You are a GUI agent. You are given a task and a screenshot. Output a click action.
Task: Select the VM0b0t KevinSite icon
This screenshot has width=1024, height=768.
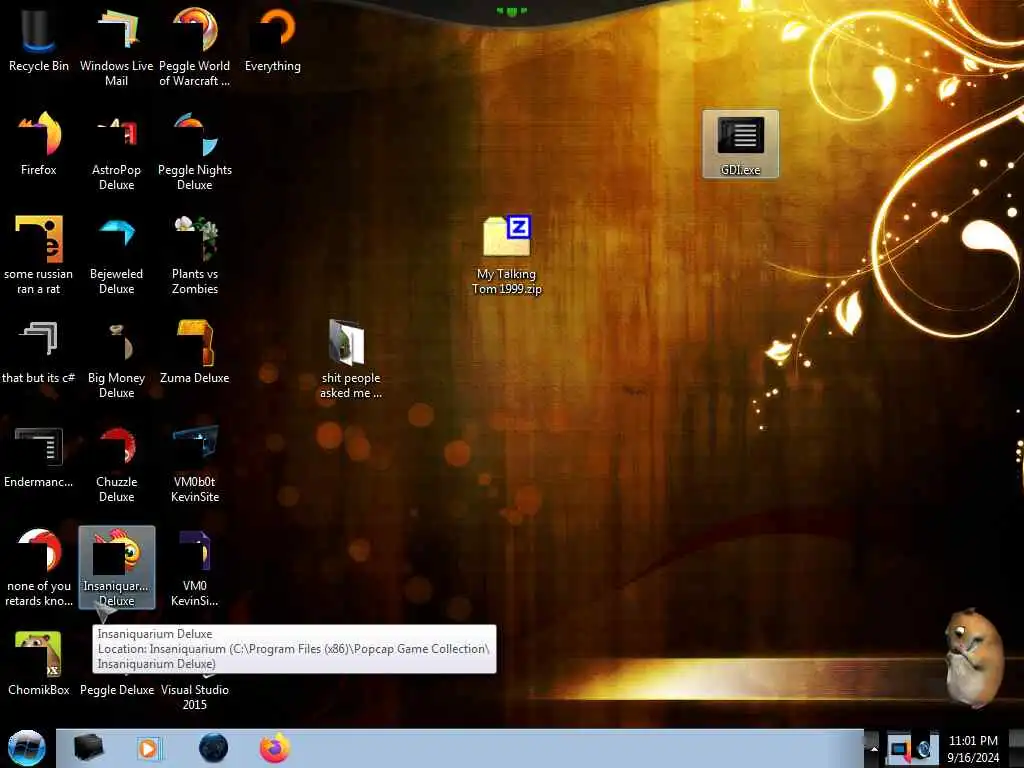pos(195,464)
